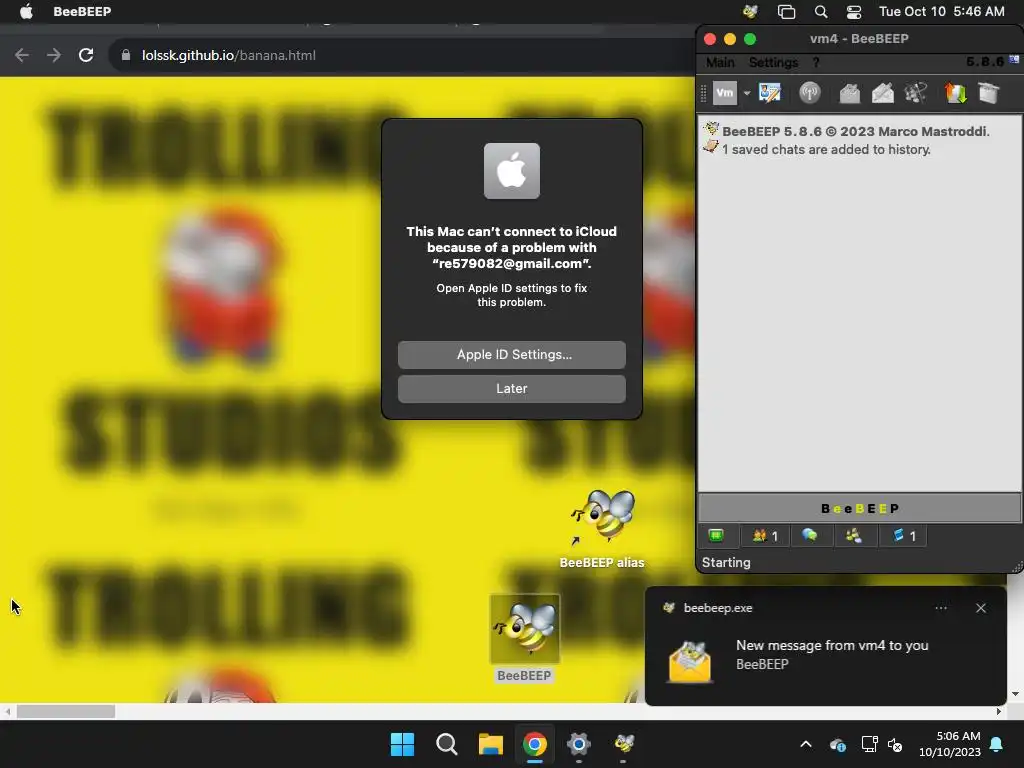Click the Apple logo icon in the dialog

(x=511, y=170)
